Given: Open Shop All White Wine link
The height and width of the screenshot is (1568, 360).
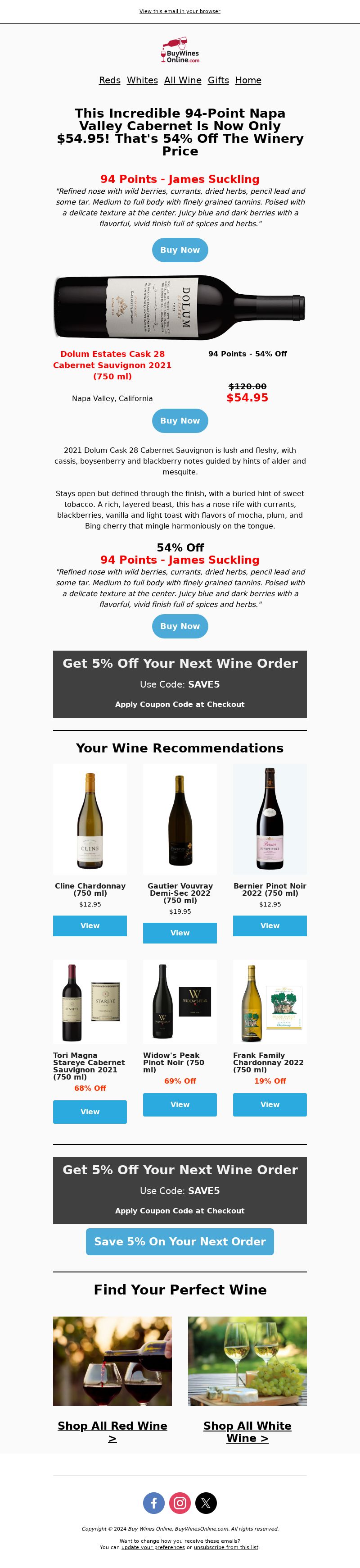Looking at the screenshot, I should coord(247,1431).
